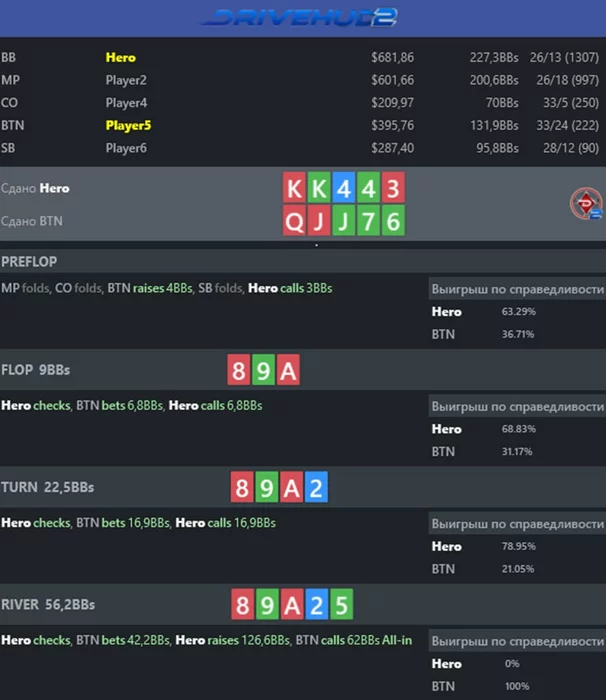
Task: Click Player4's stats 33/5 (250)
Action: 571,103
